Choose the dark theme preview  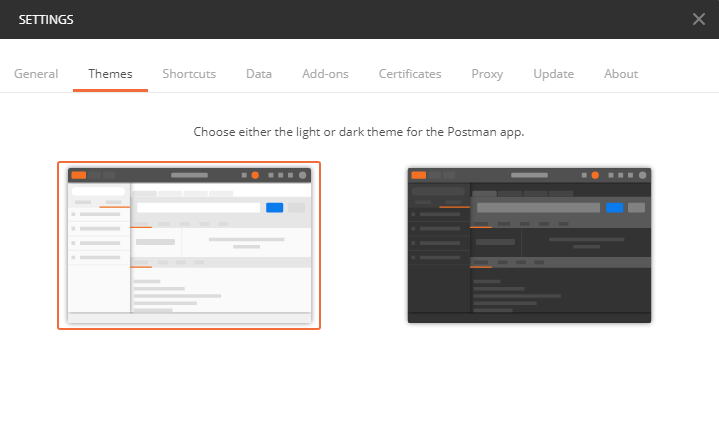click(x=529, y=245)
